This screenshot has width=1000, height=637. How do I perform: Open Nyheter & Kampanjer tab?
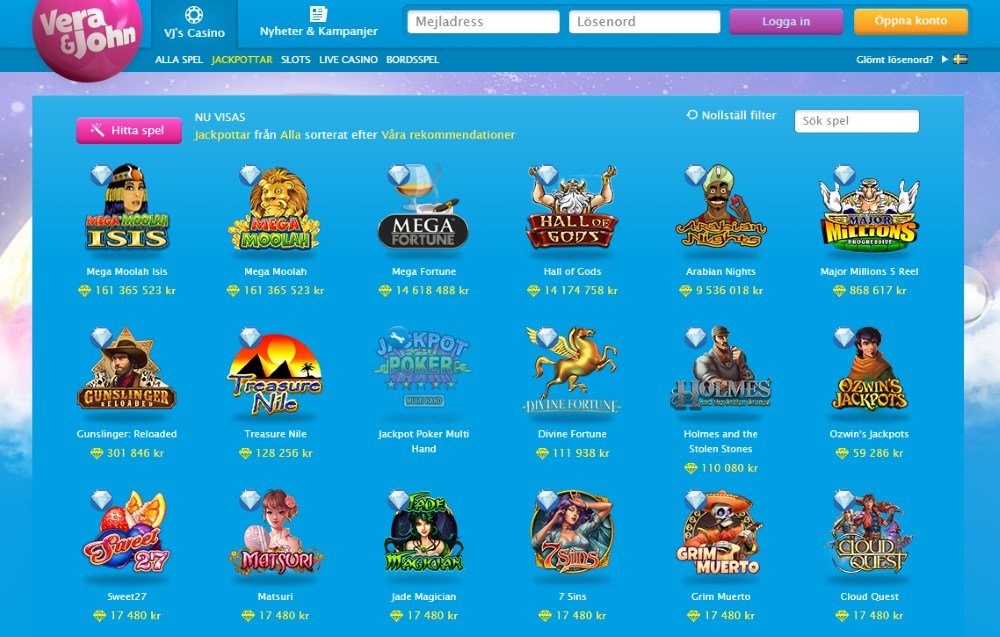[318, 23]
